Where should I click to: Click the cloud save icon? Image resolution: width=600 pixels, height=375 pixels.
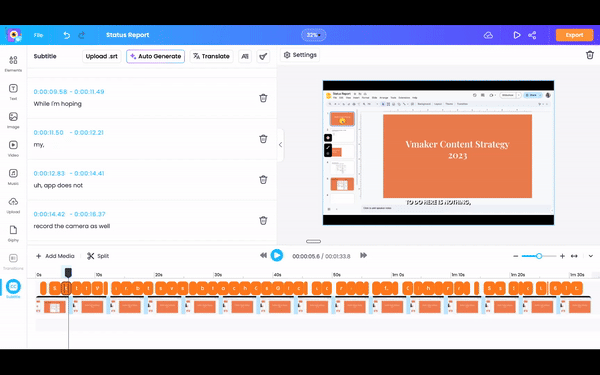click(x=488, y=35)
